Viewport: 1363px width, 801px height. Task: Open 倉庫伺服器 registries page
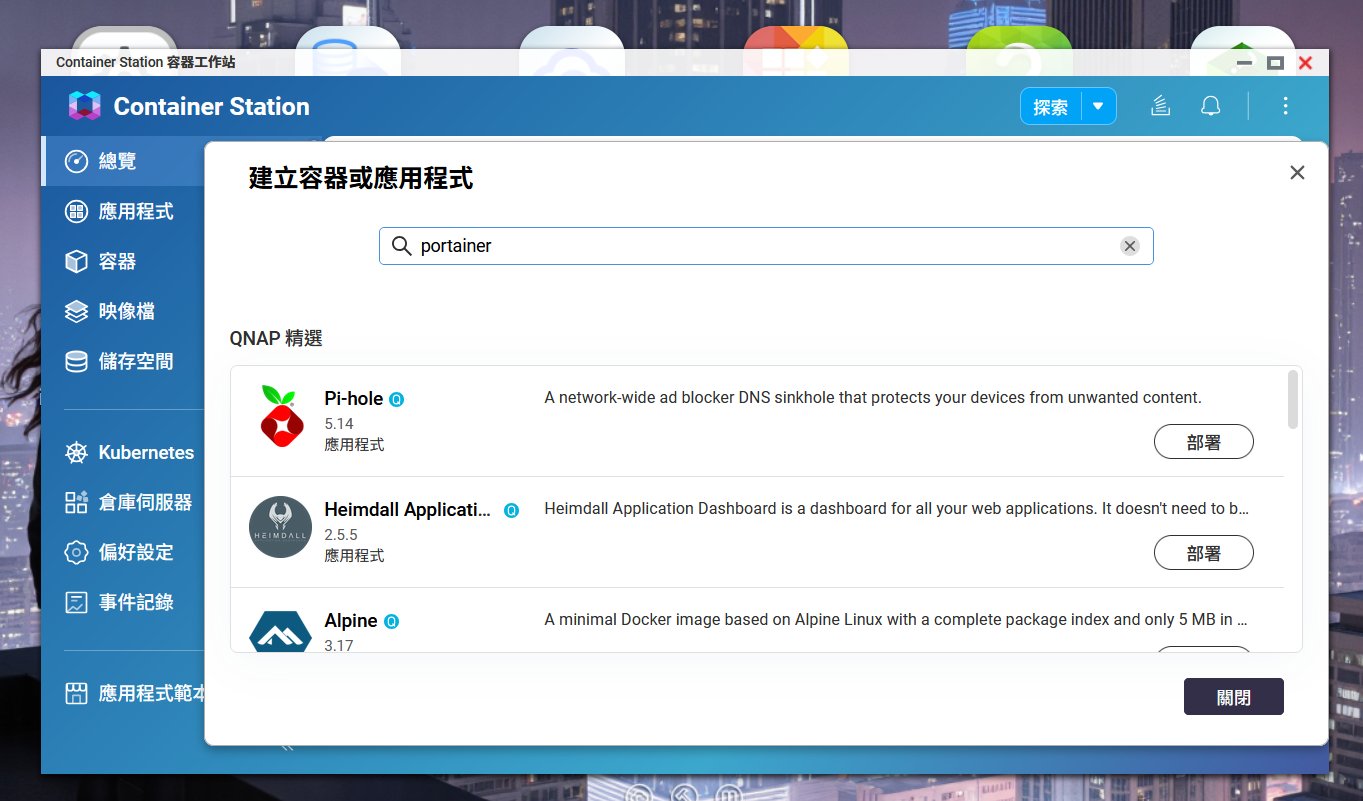tap(123, 502)
